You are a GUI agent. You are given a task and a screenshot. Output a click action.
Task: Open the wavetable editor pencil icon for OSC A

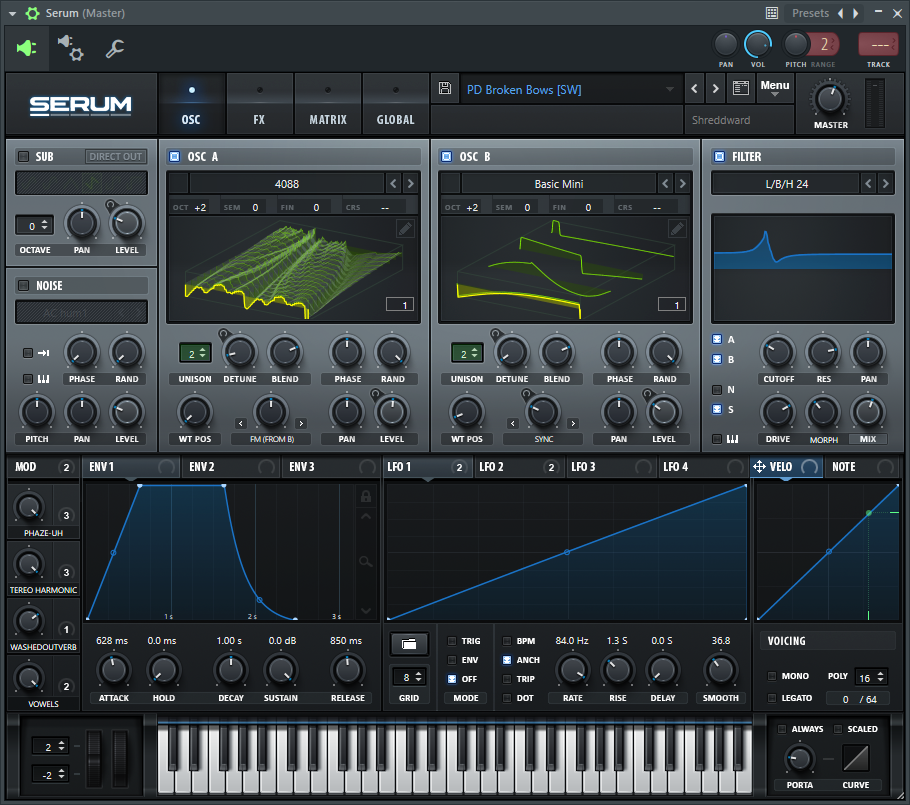[405, 228]
